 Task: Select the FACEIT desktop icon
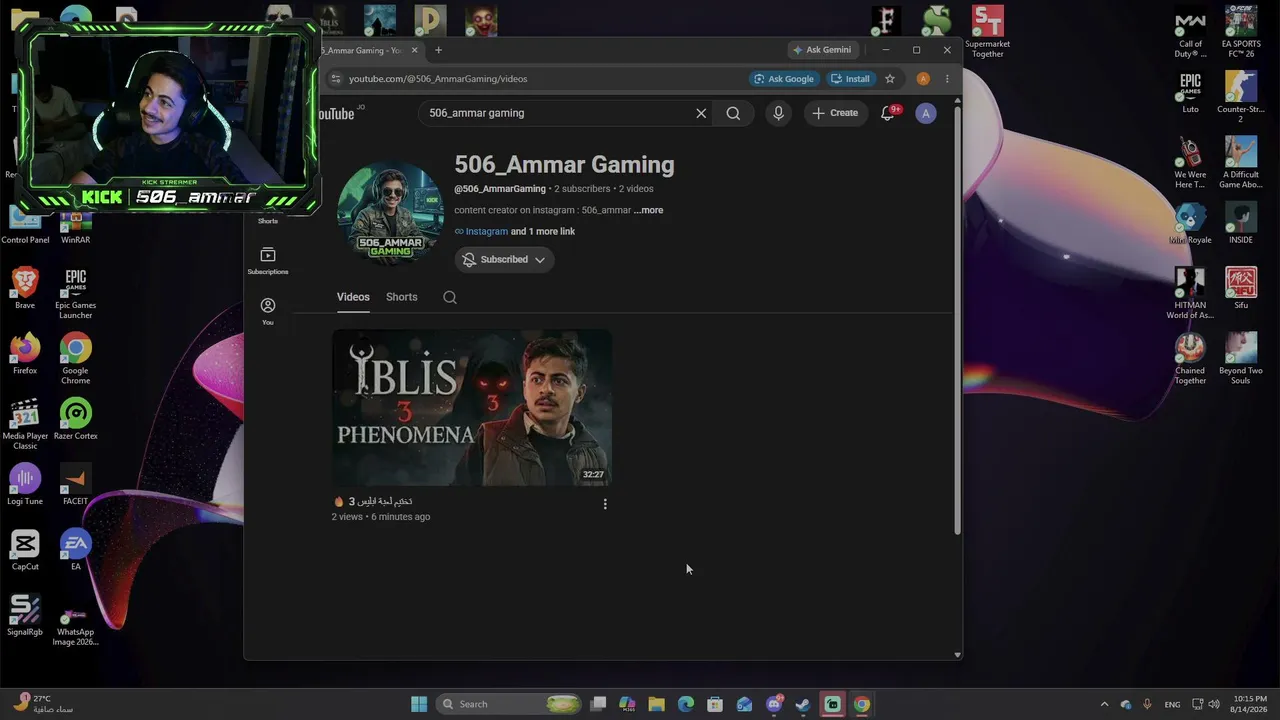(75, 484)
